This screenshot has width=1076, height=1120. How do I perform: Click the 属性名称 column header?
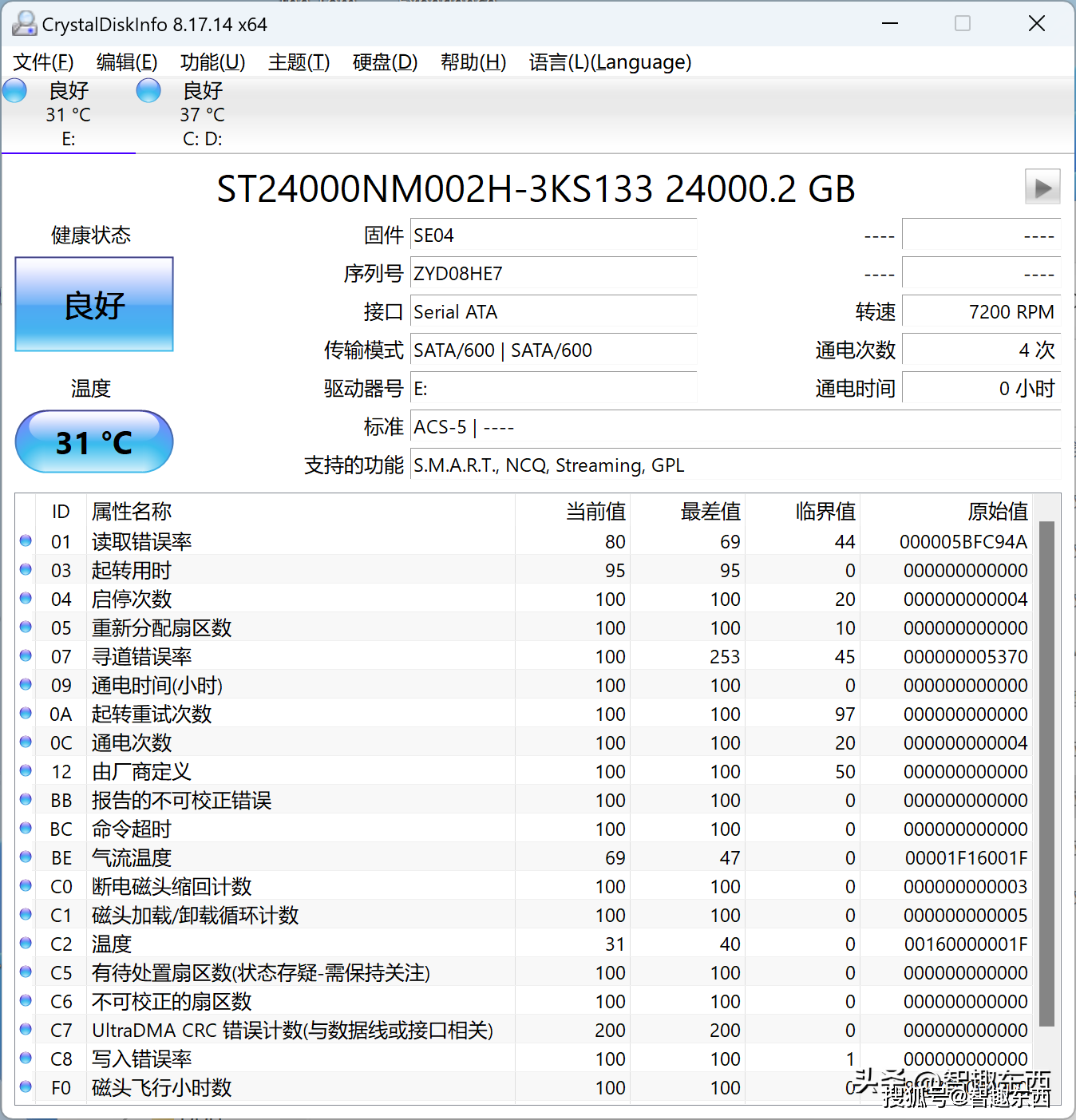pos(300,511)
